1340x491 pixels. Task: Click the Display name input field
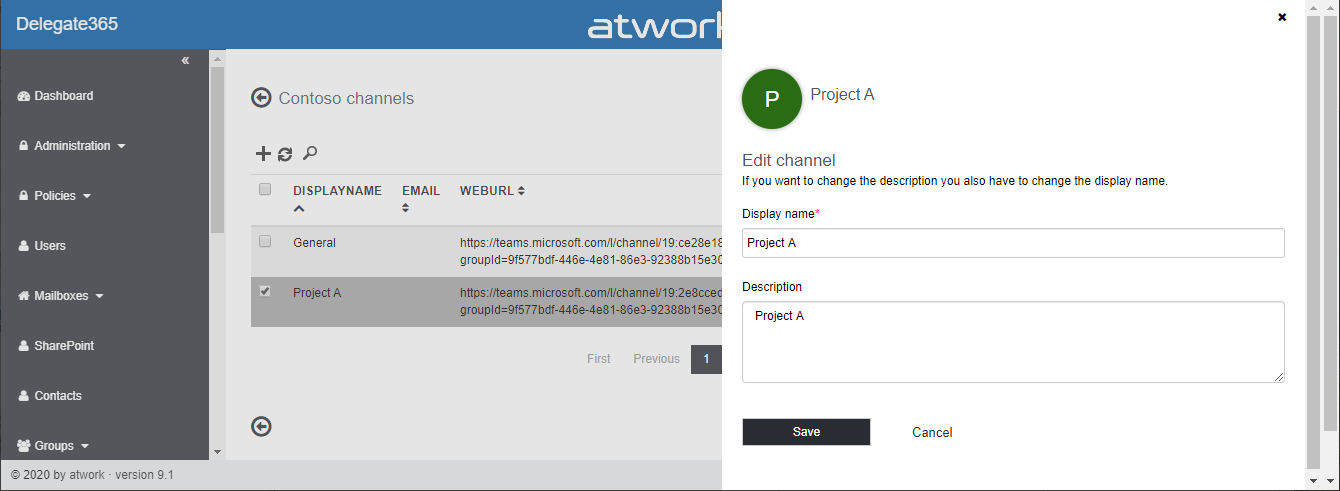1013,243
